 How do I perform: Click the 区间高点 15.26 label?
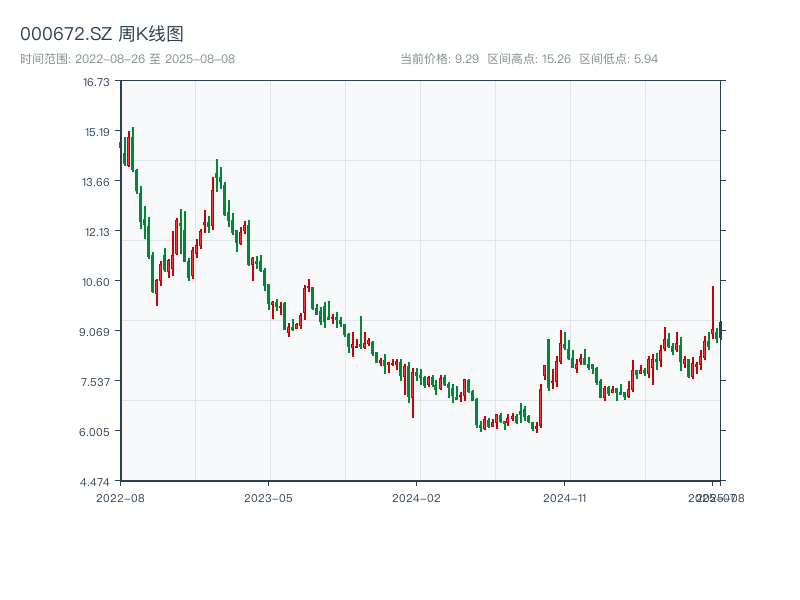pos(529,59)
